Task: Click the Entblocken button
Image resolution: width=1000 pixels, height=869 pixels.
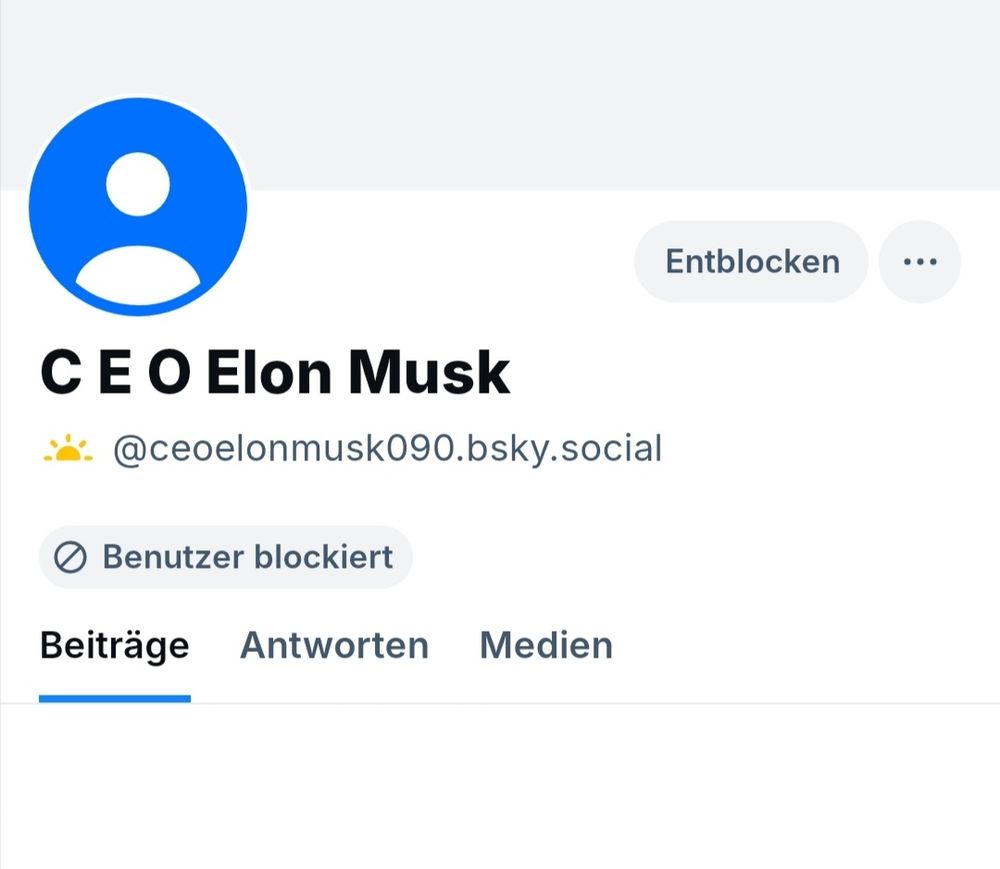Action: [751, 261]
